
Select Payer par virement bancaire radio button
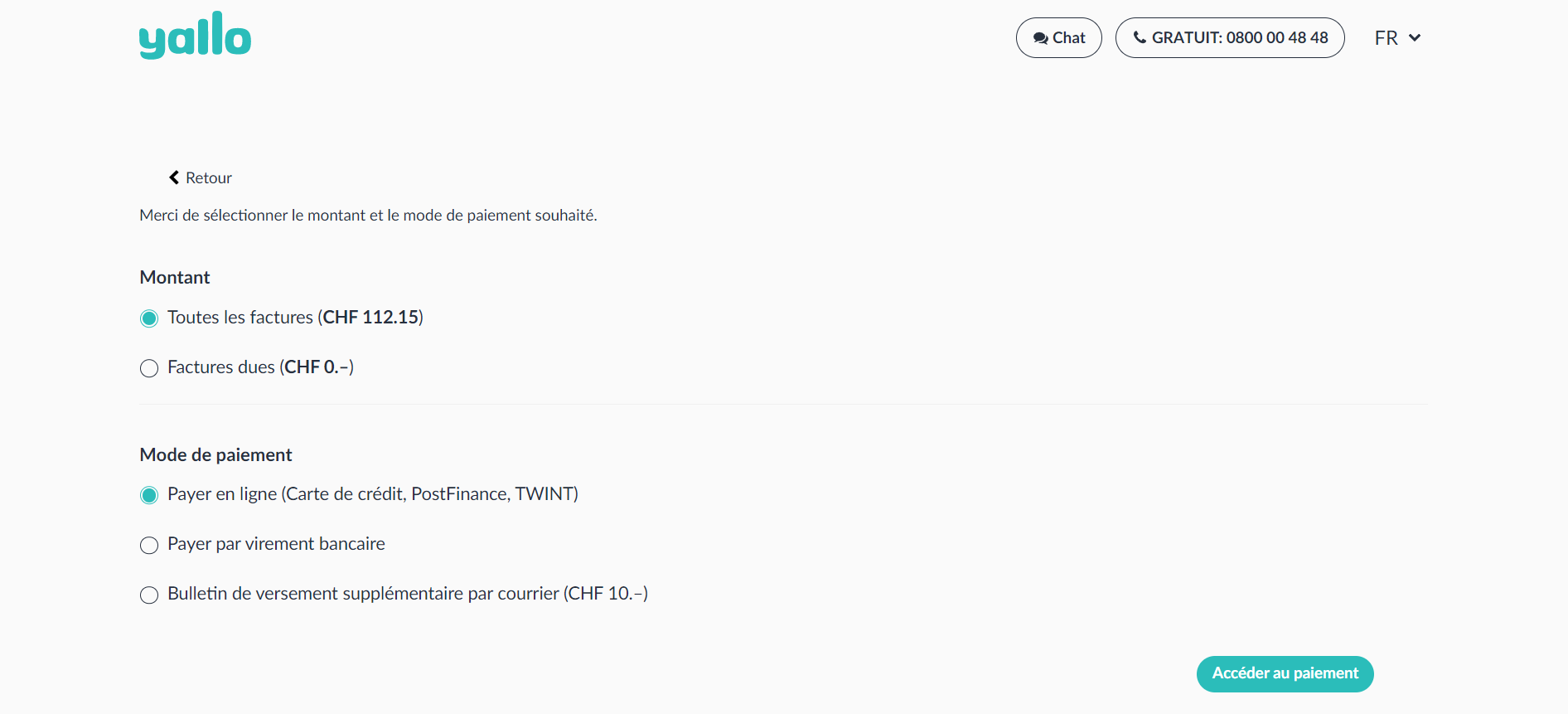click(x=149, y=545)
